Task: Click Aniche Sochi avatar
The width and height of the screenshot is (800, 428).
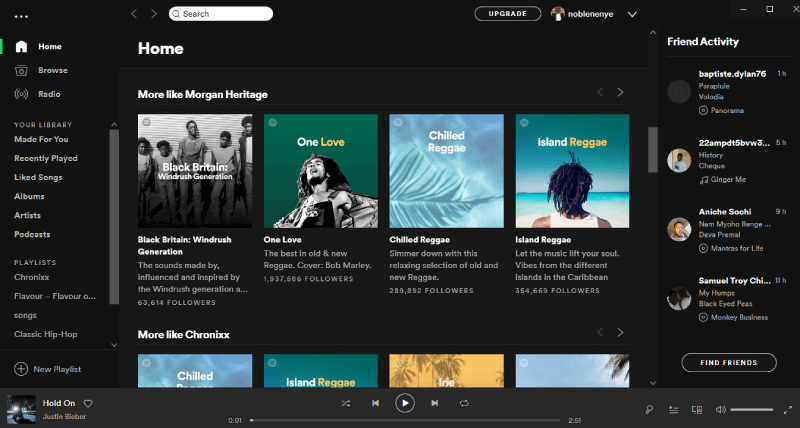Action: 679,230
